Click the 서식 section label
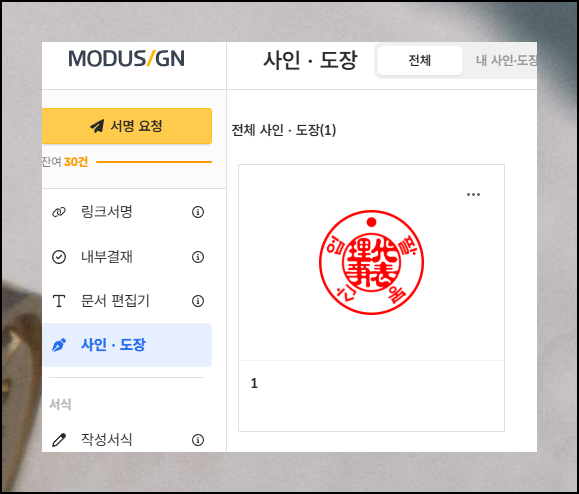The height and width of the screenshot is (494, 579). [60, 404]
